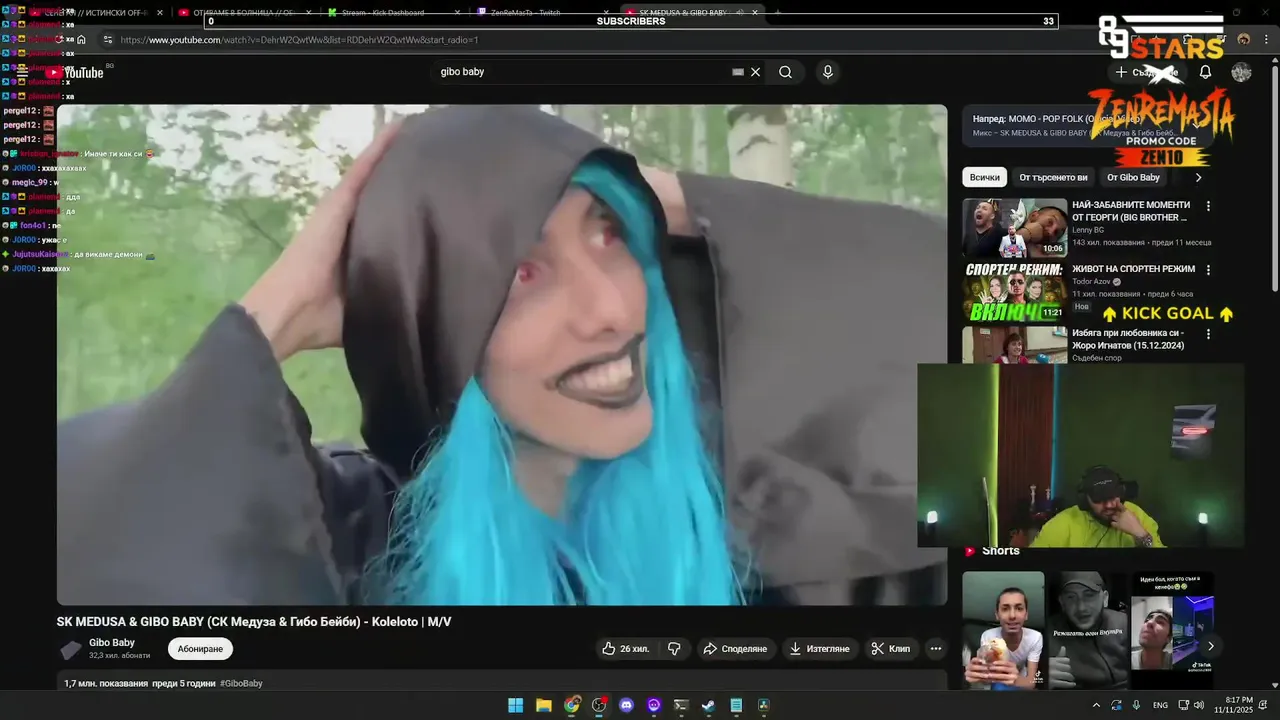This screenshot has height=720, width=1280.
Task: Open microphone tray icon
Action: tap(1136, 705)
